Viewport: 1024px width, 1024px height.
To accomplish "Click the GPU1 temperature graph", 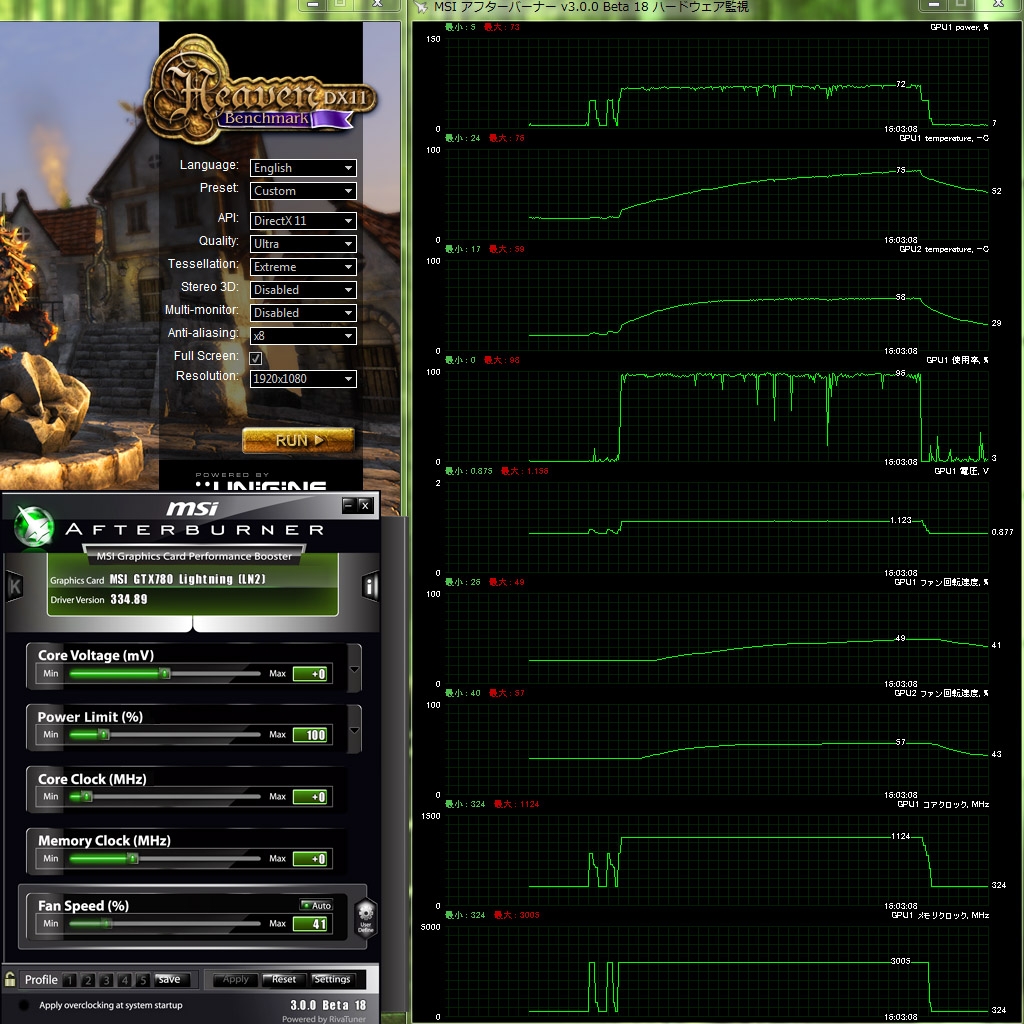I will point(716,194).
